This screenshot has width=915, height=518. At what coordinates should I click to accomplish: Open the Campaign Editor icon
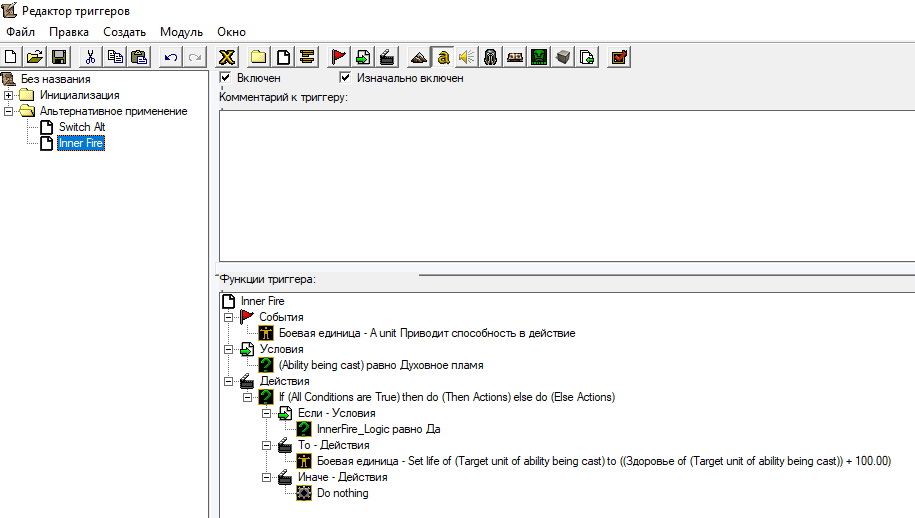coord(515,57)
